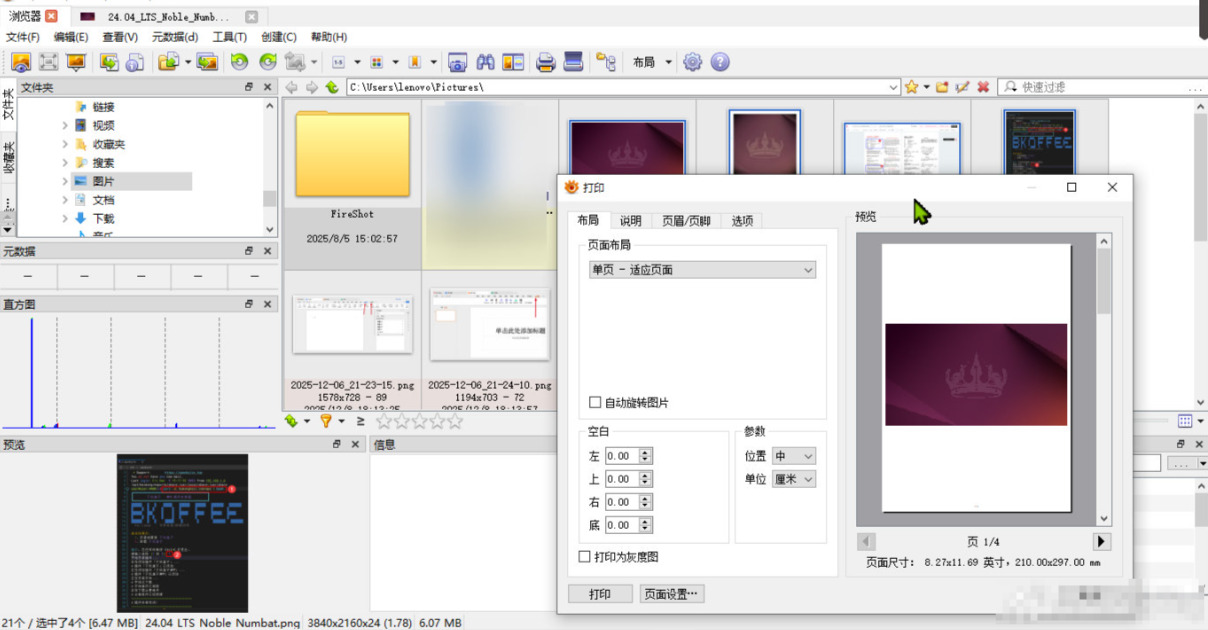Open the page layout dropdown (单页 - 适应页面)
The width and height of the screenshot is (1208, 630).
pyautogui.click(x=702, y=270)
